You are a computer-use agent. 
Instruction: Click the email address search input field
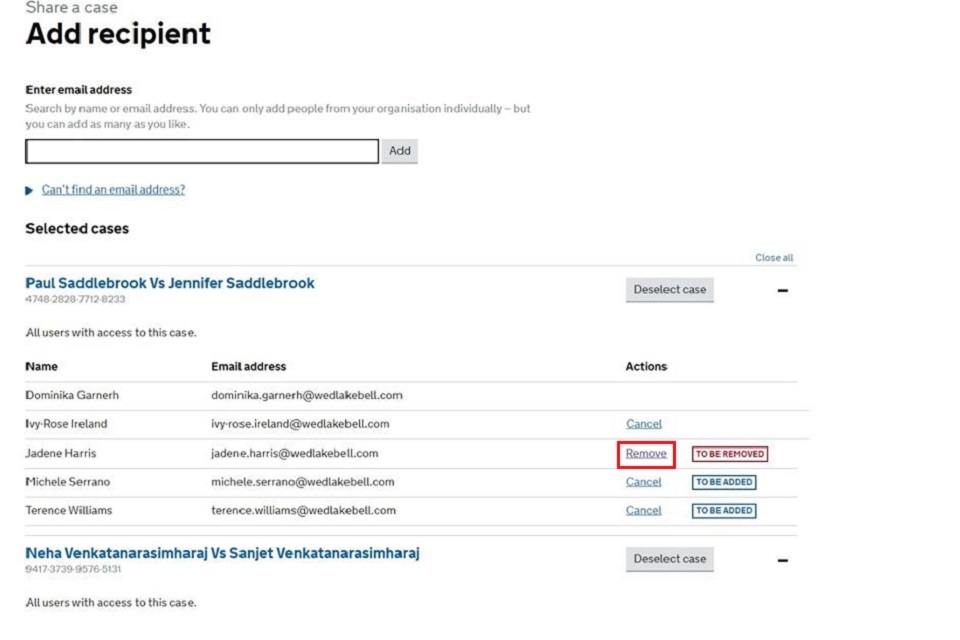click(x=201, y=151)
